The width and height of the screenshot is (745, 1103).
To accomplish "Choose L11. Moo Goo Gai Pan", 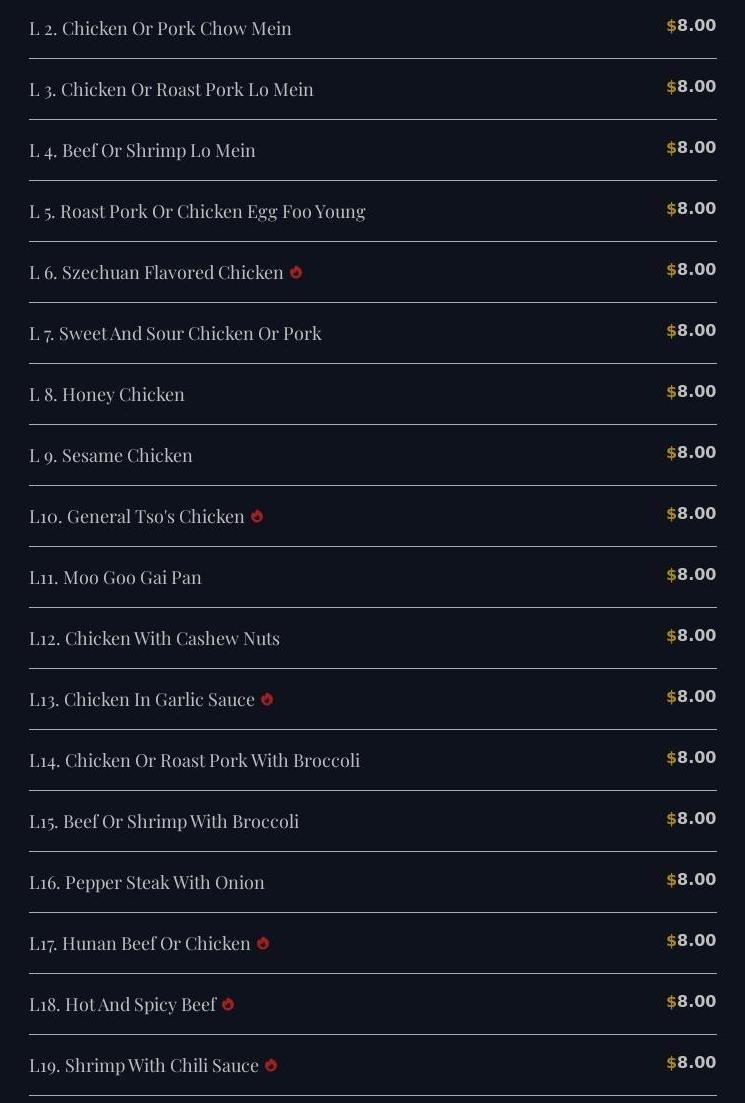I will point(115,578).
